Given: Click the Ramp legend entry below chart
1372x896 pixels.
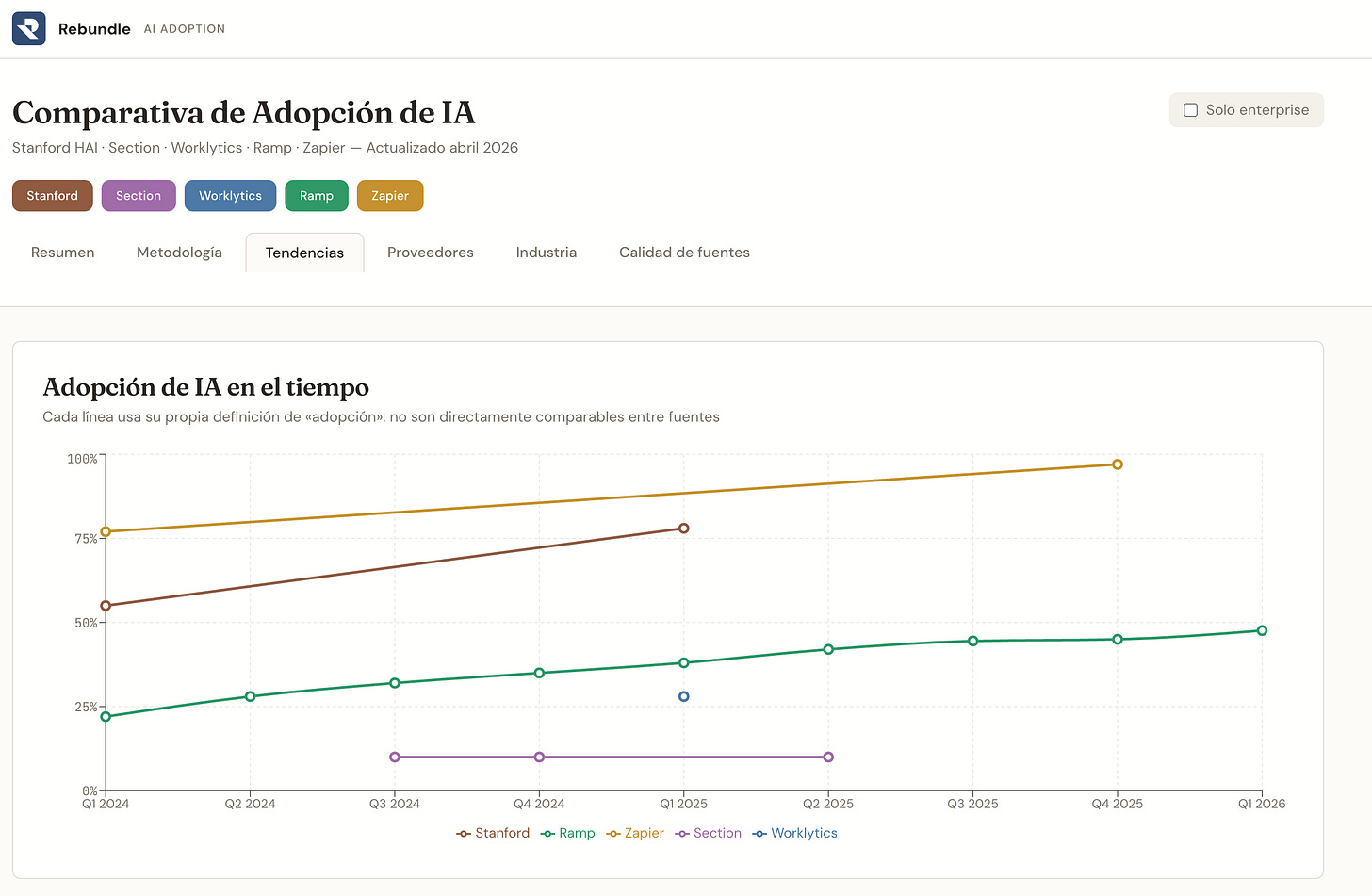Looking at the screenshot, I should [x=568, y=834].
